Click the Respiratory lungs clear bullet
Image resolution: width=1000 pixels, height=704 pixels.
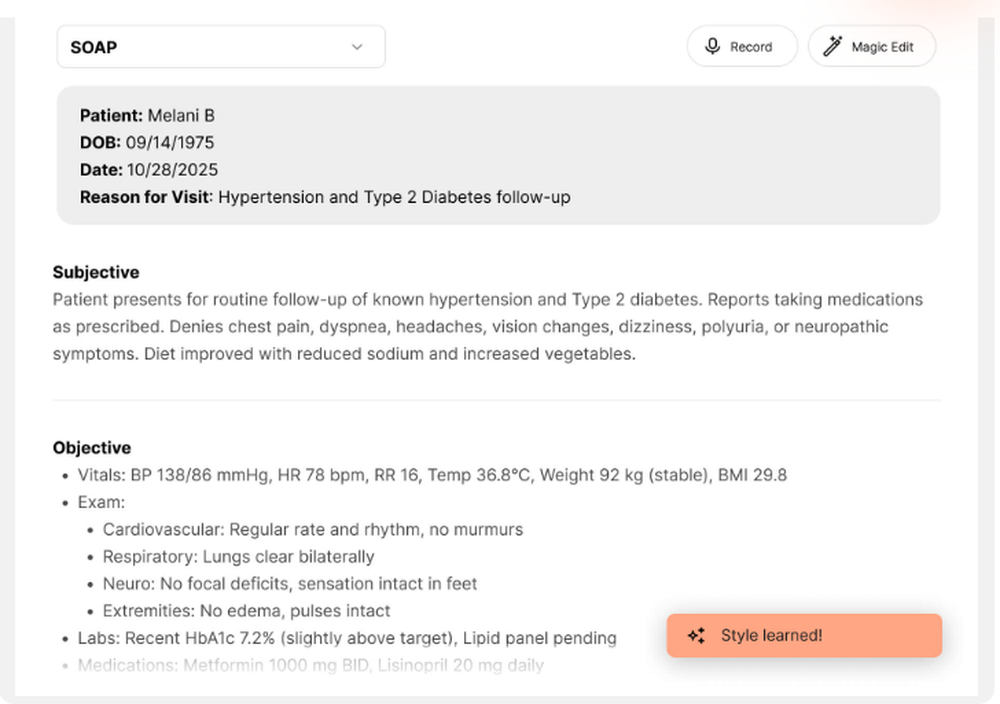coord(238,556)
